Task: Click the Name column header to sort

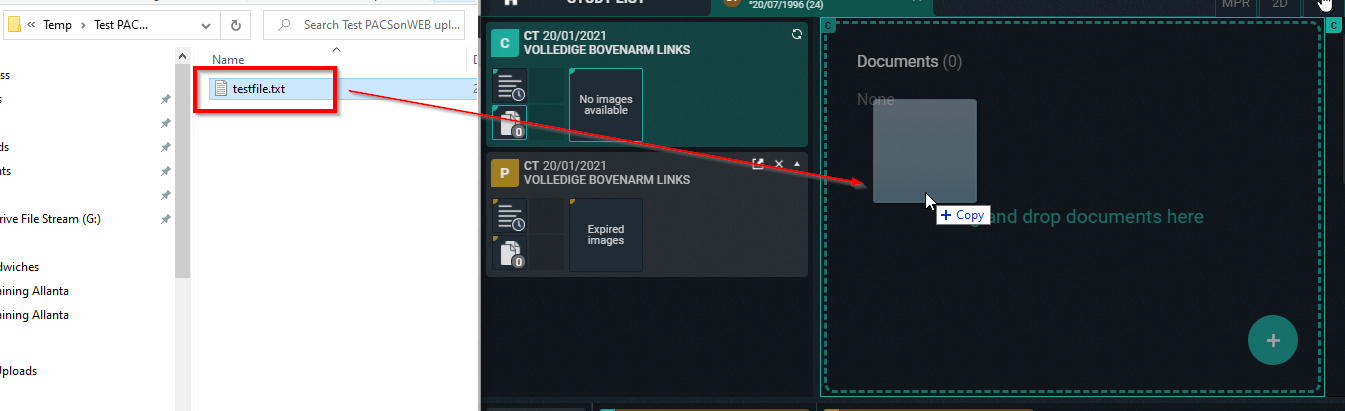Action: coord(228,60)
